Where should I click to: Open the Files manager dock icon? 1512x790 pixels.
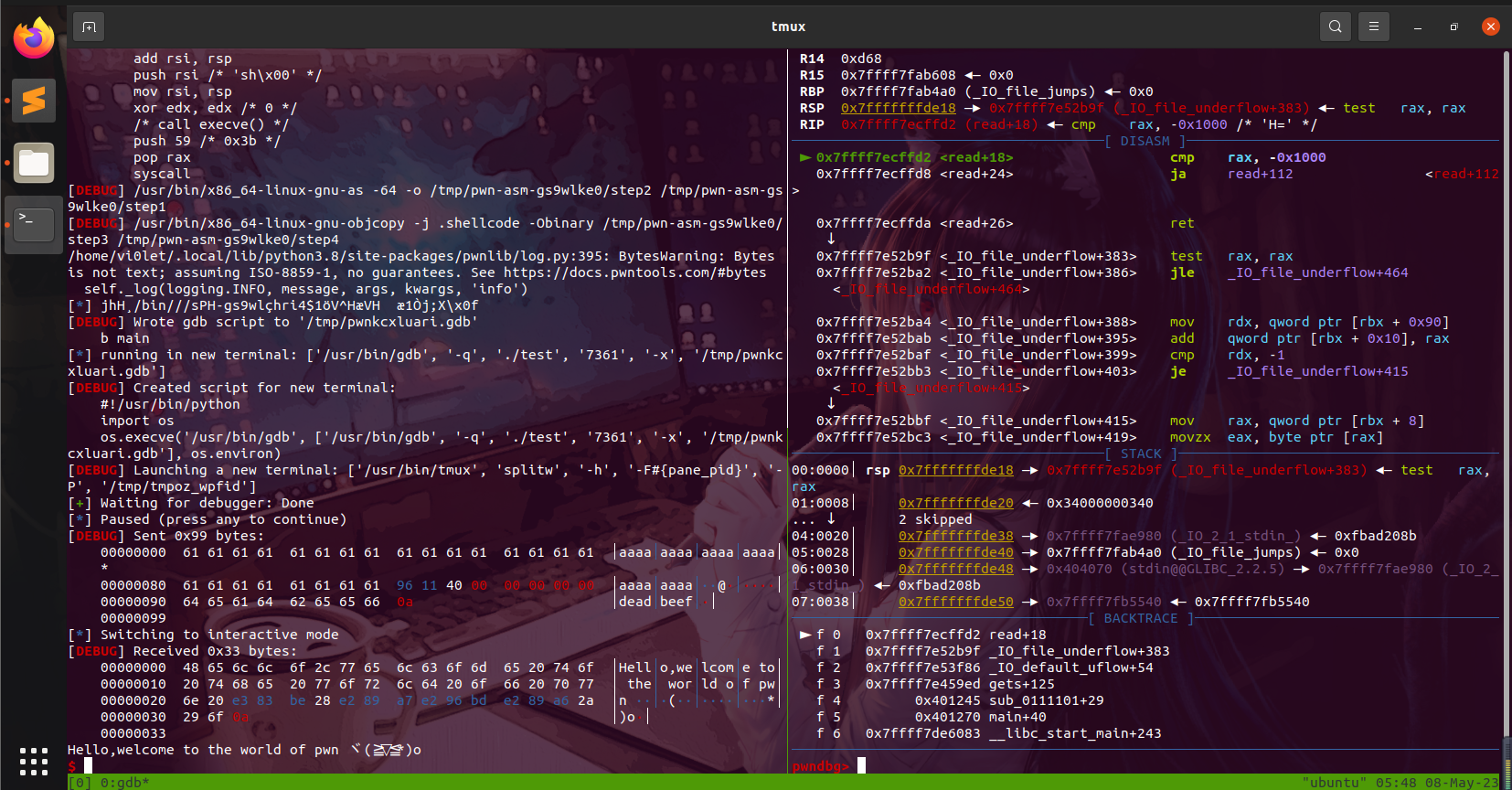[34, 163]
